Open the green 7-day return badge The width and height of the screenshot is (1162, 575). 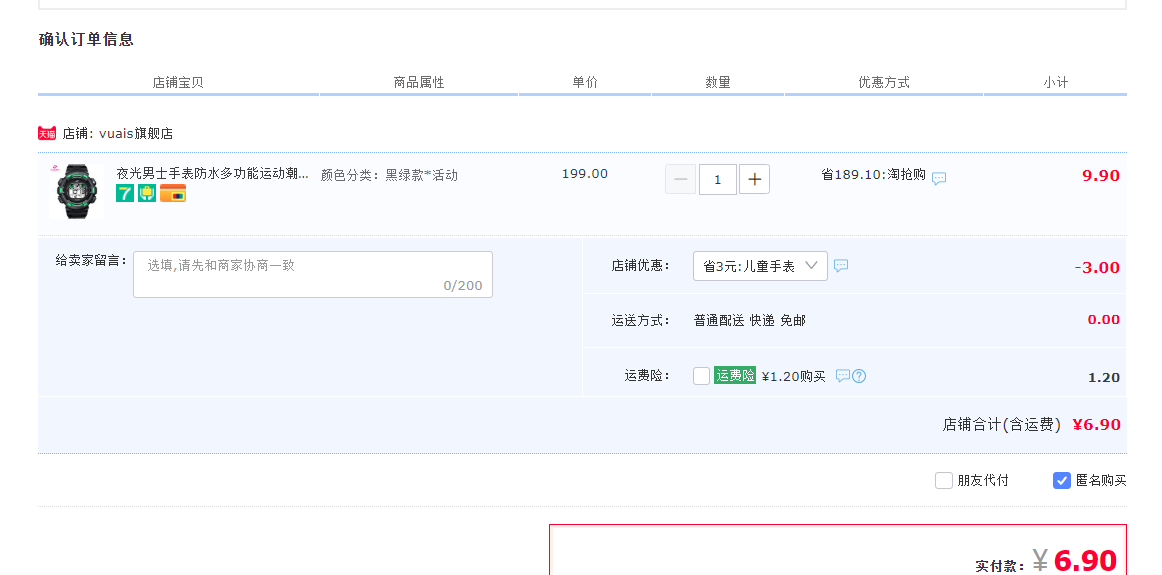pos(124,193)
